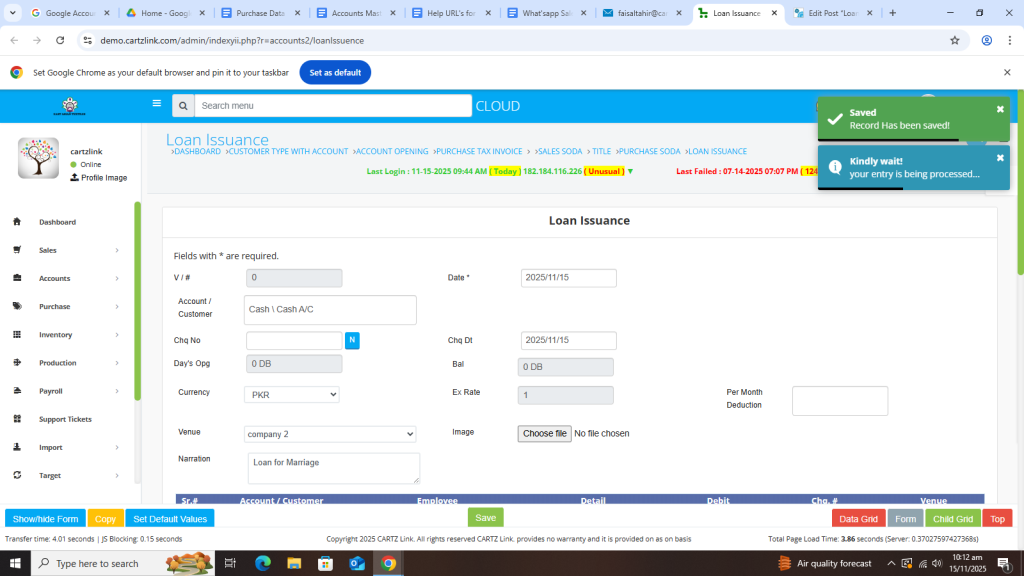This screenshot has height=576, width=1024.
Task: Dismiss the Kindly wait notification
Action: [x=1000, y=158]
